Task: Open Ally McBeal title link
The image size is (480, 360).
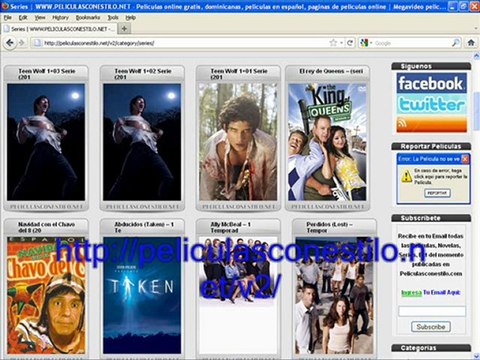Action: click(230, 227)
